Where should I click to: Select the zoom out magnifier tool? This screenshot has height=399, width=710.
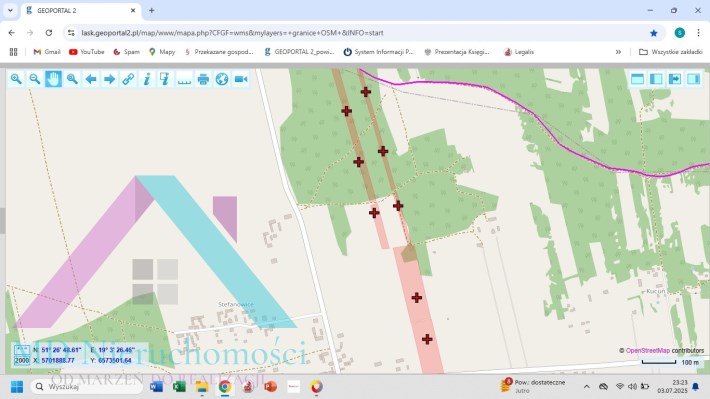(x=34, y=79)
